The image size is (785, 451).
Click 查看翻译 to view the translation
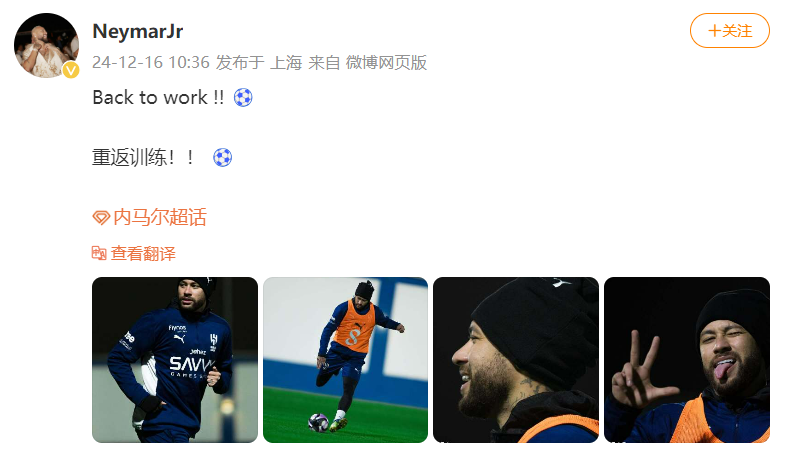(143, 253)
